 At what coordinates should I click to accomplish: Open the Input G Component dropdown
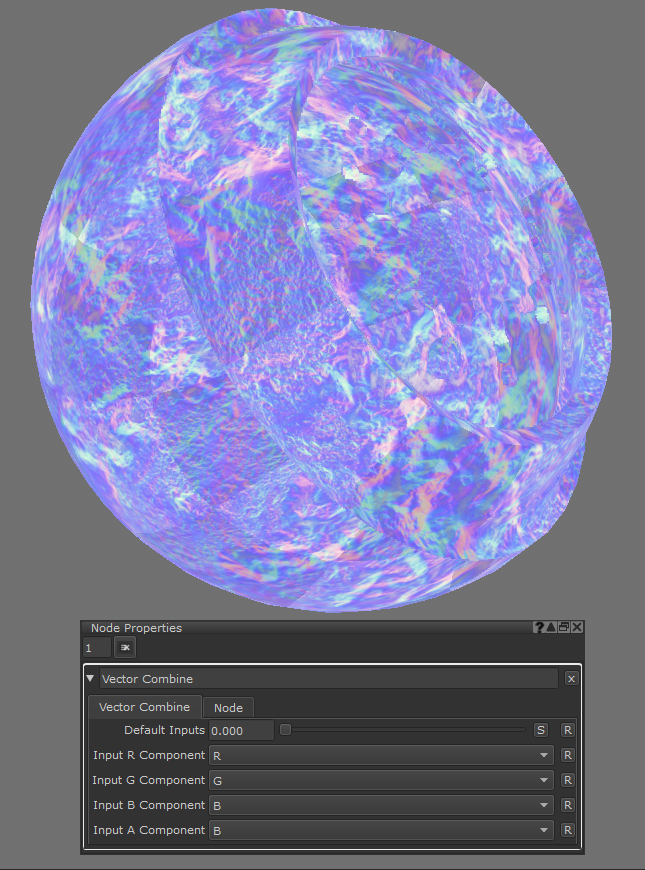point(381,780)
